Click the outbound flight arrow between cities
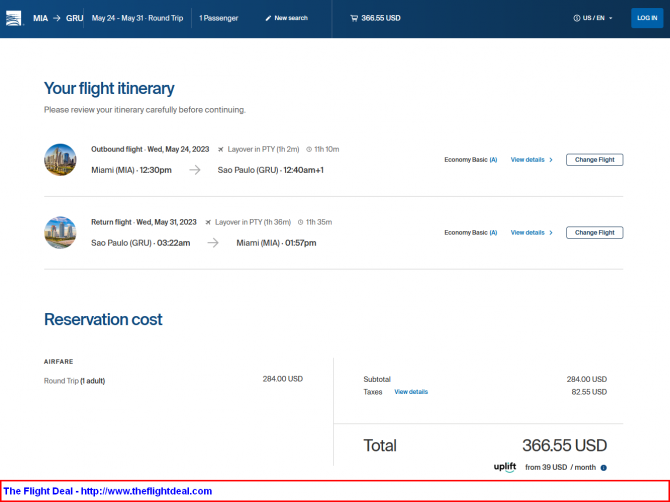Image resolution: width=670 pixels, height=502 pixels. point(198,170)
